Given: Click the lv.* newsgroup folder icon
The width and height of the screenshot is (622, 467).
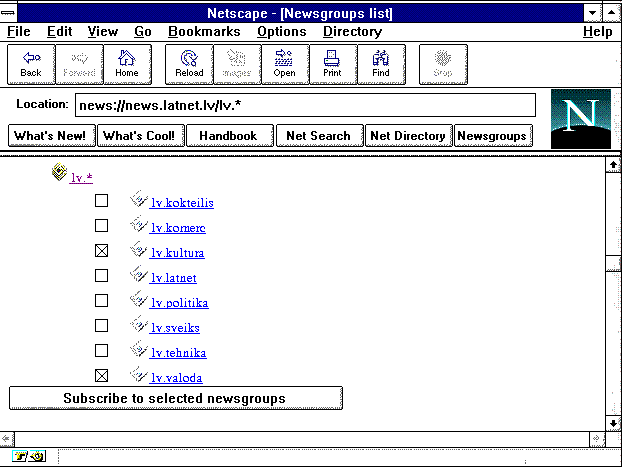Looking at the screenshot, I should click(60, 172).
